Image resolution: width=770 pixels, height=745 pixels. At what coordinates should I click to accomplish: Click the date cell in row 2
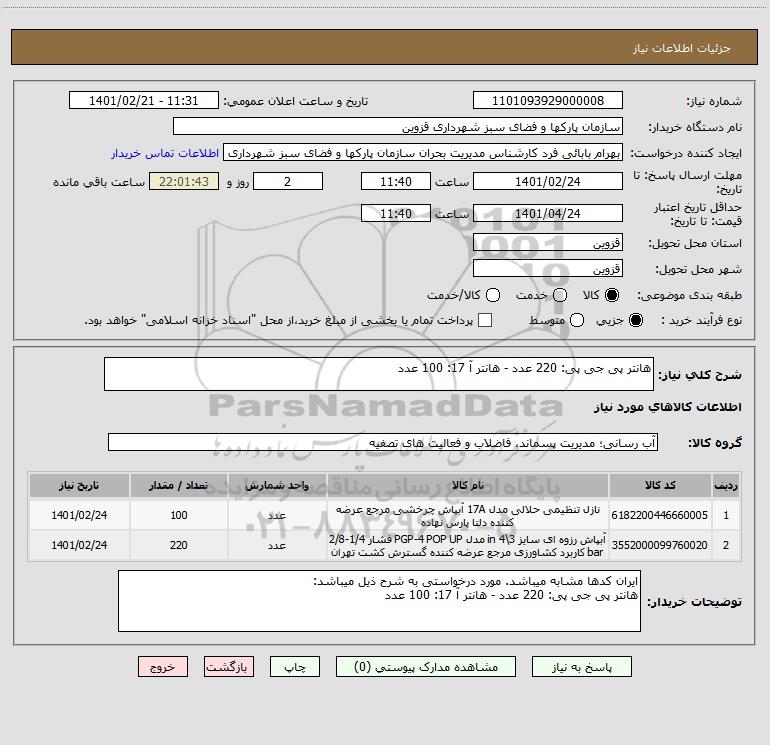coord(79,545)
